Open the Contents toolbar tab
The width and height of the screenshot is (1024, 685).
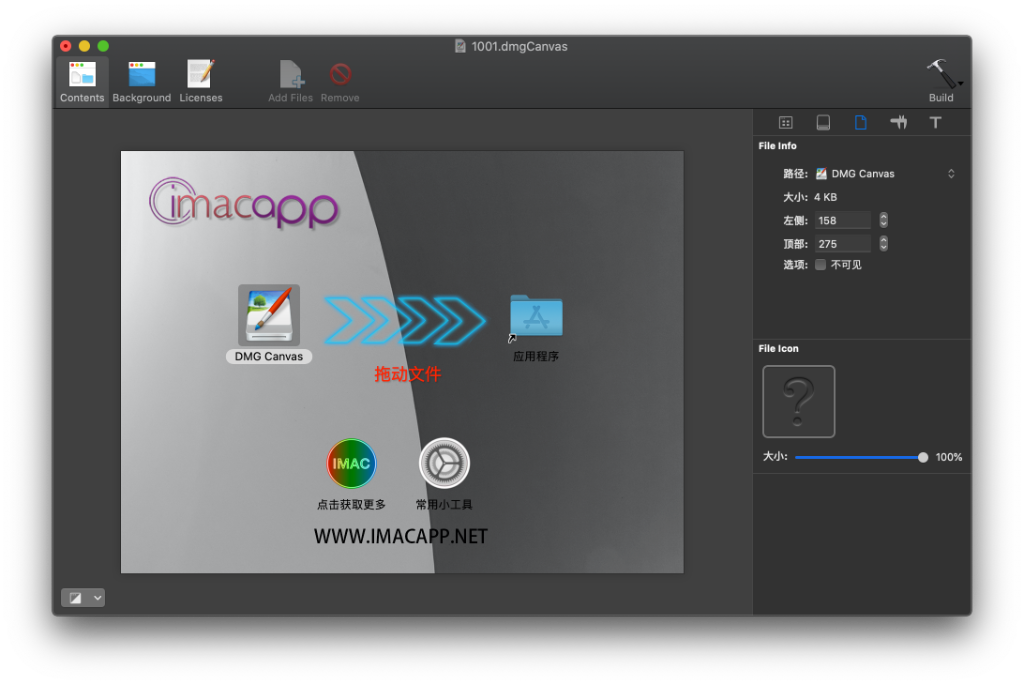(82, 82)
